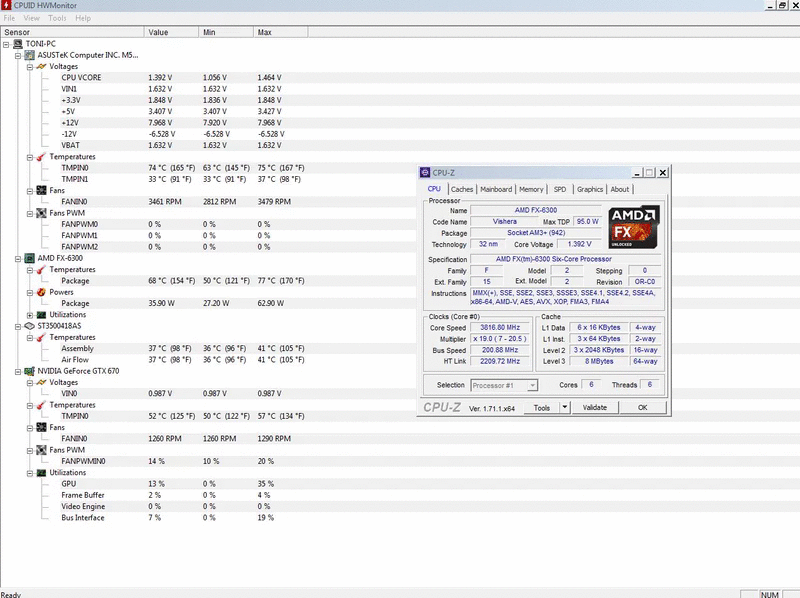Collapse the ASUSTeK Computer node
800x598 pixels.
pyautogui.click(x=18, y=56)
